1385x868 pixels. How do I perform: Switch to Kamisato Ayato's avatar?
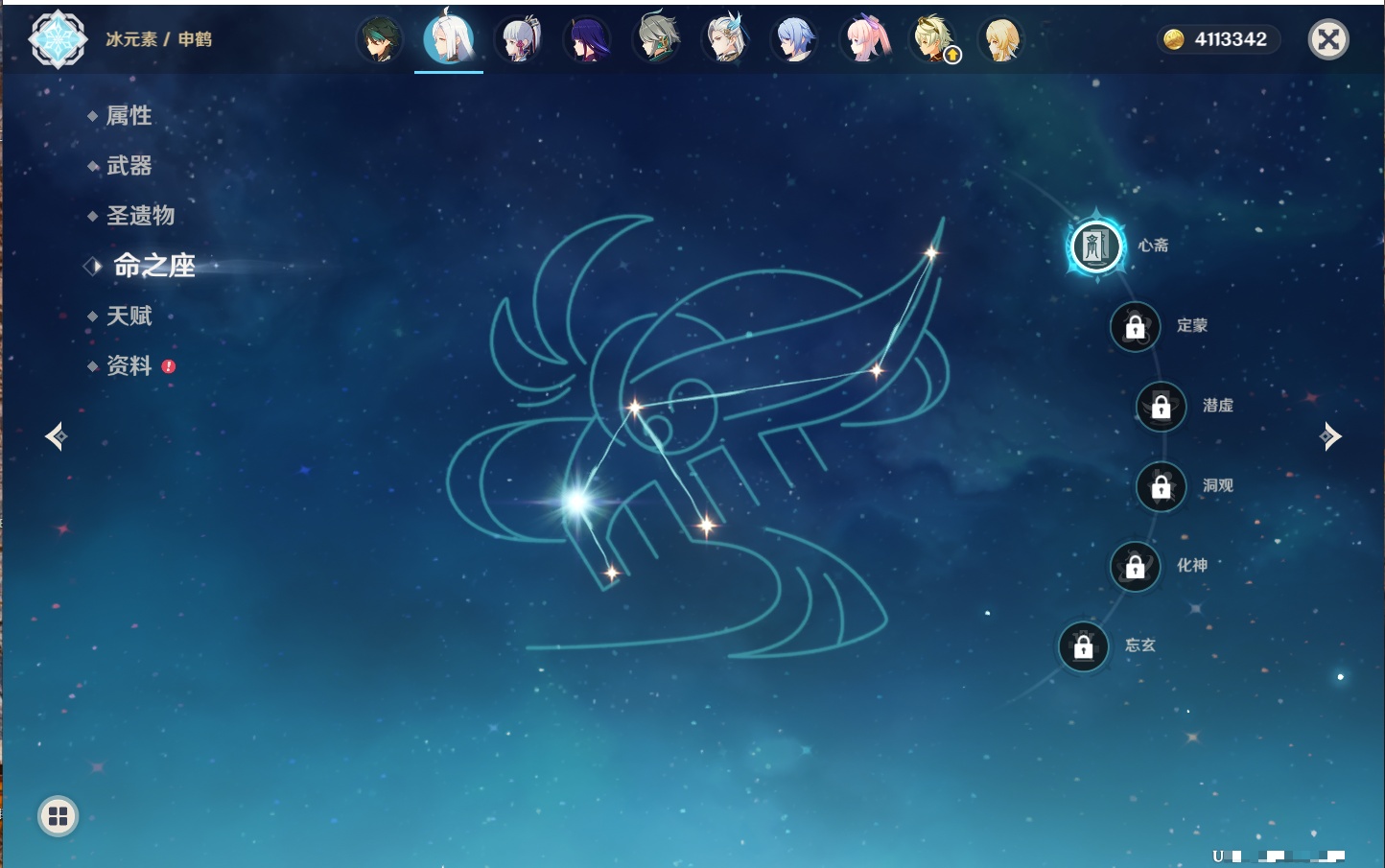795,40
